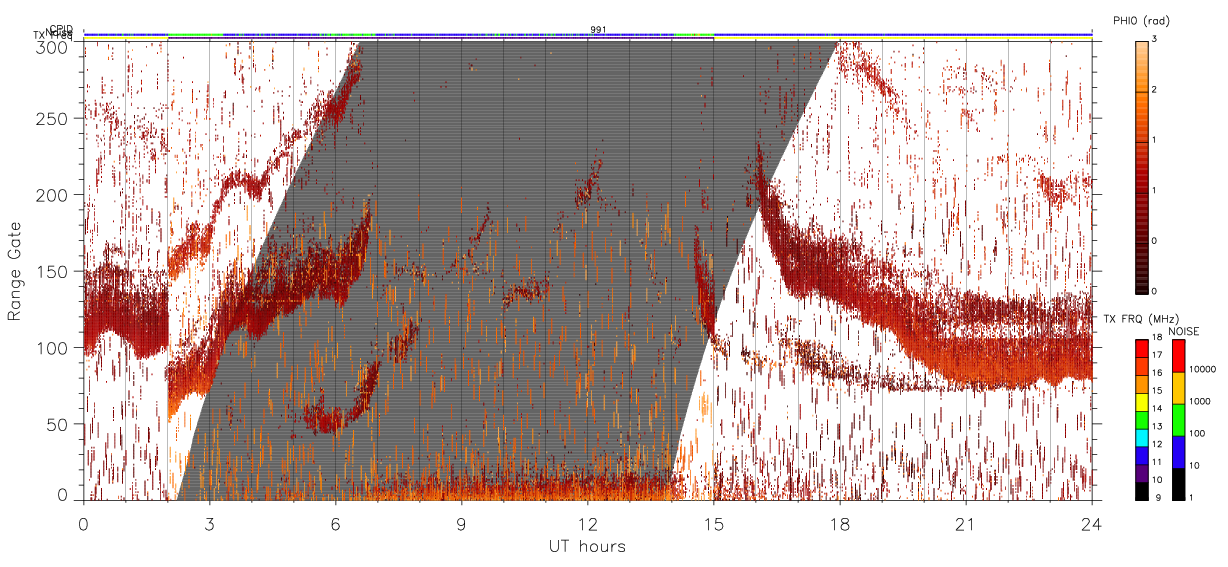Click the blue noise strip above the plot
This screenshot has width=1228, height=567.
(x=588, y=33)
